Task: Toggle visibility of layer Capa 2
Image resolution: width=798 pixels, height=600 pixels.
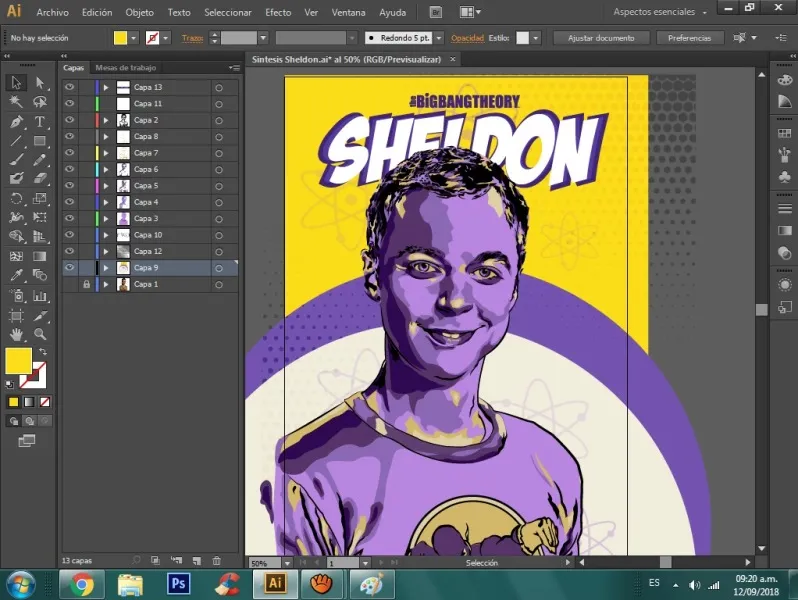Action: click(x=70, y=120)
